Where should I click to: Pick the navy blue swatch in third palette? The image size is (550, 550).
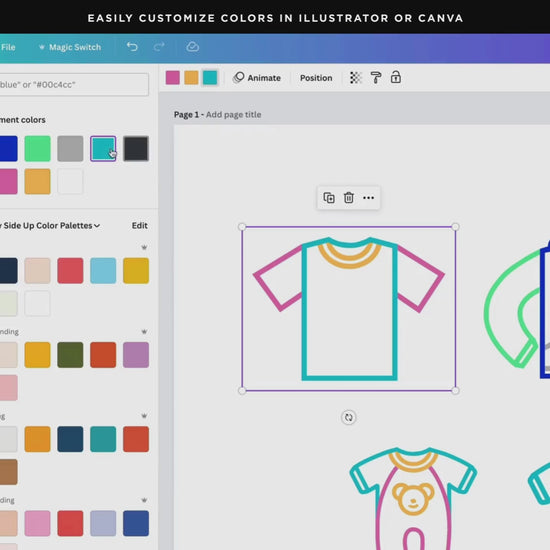click(x=70, y=439)
